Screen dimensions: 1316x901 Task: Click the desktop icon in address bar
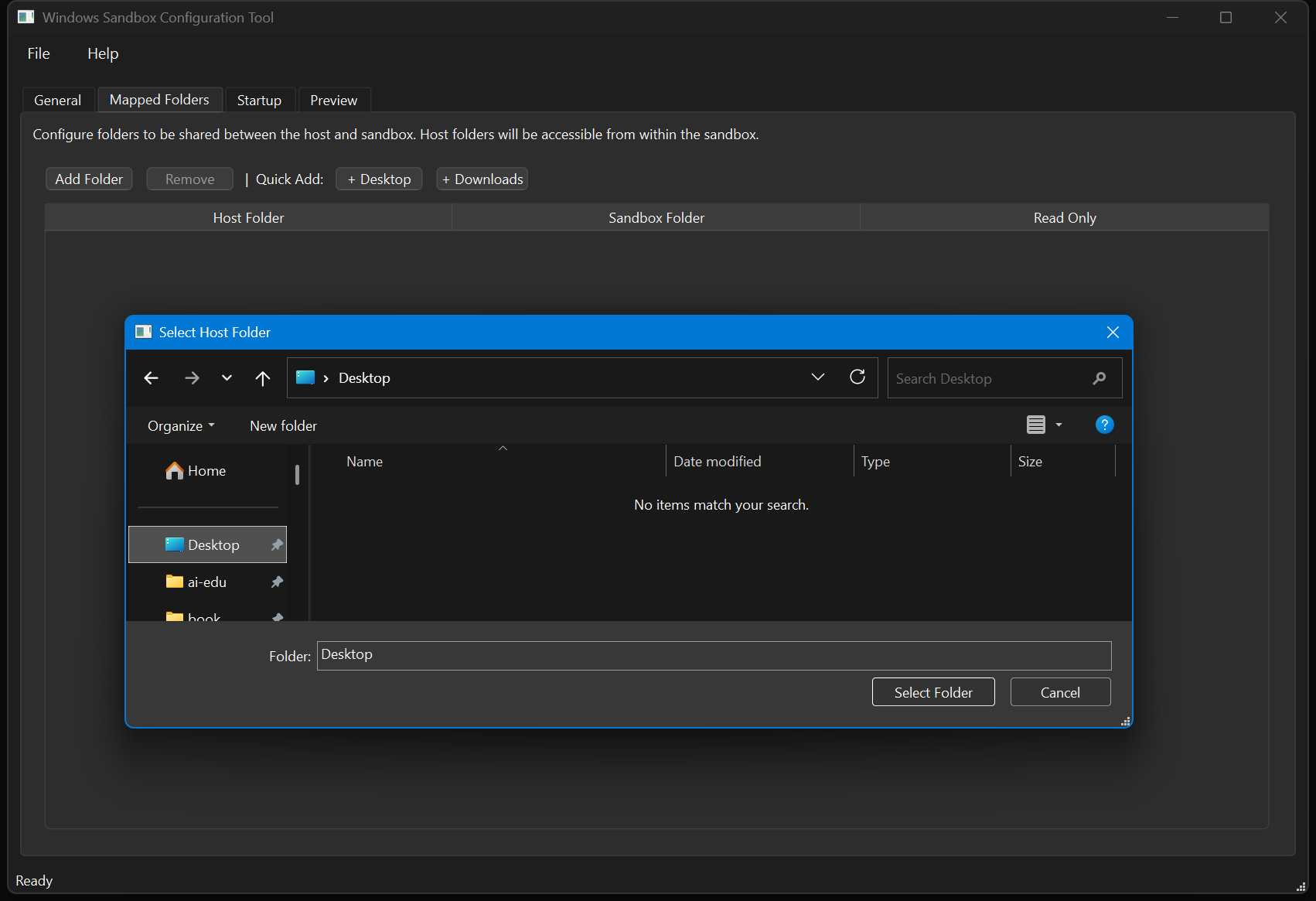click(305, 377)
